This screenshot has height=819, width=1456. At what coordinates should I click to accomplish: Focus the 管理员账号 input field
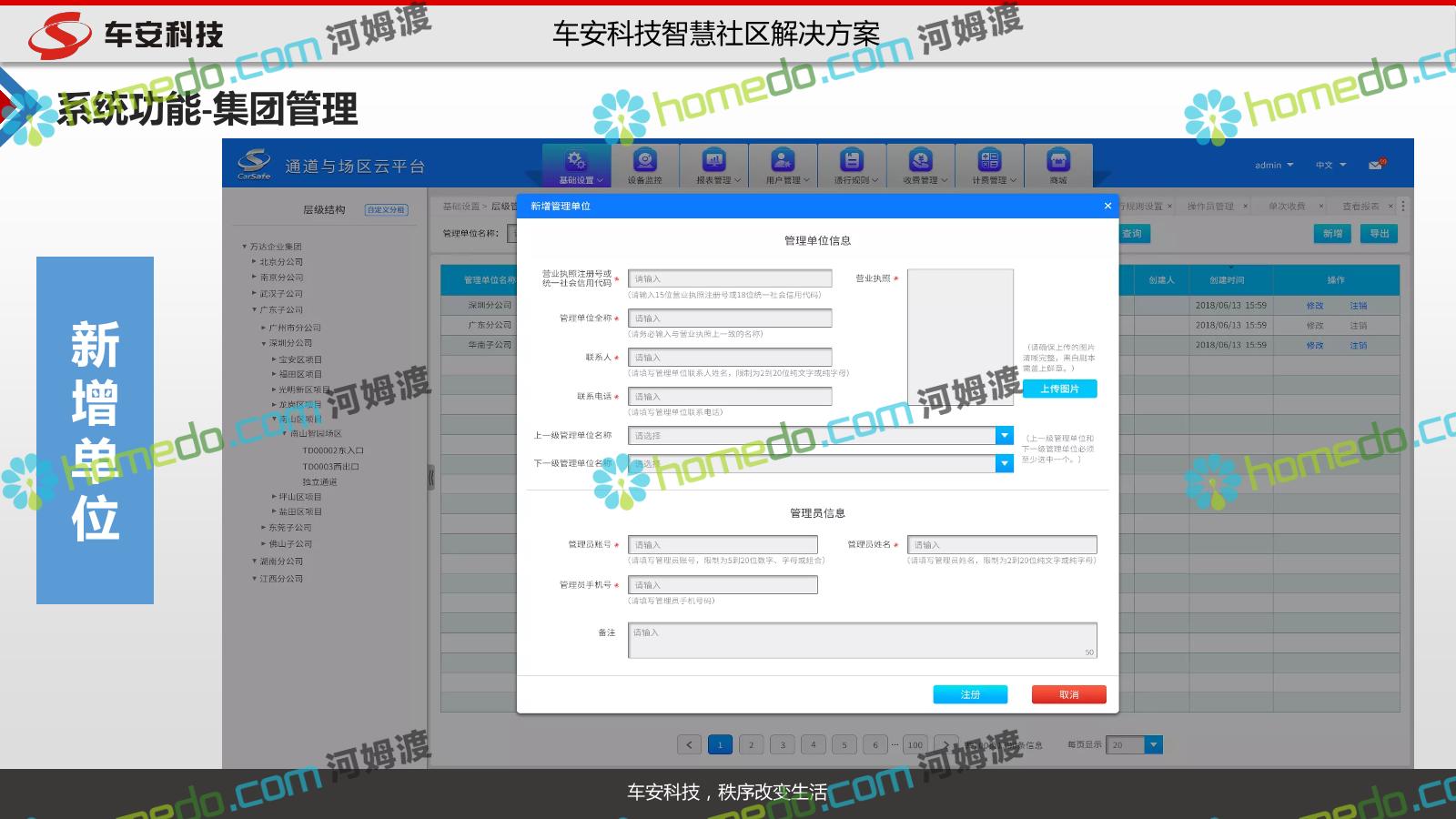tap(723, 545)
